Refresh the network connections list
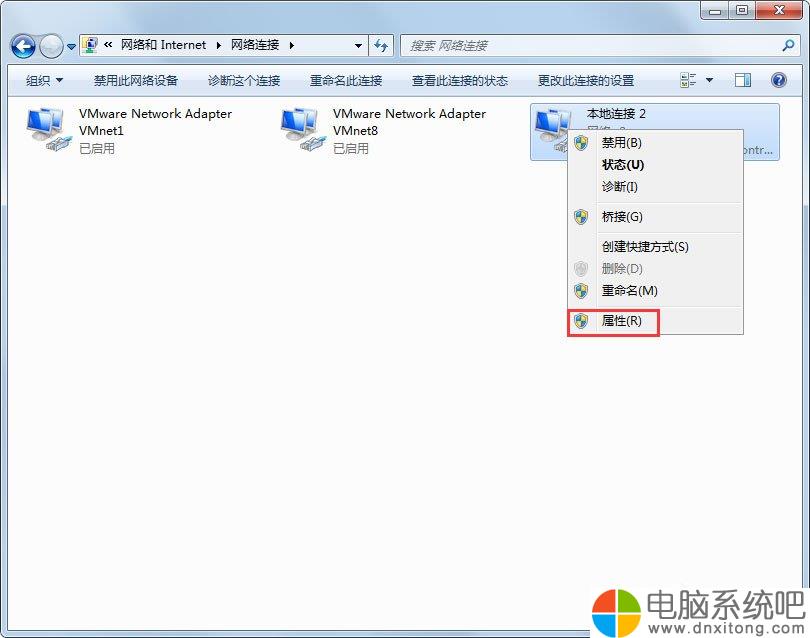The height and width of the screenshot is (638, 810). point(381,45)
